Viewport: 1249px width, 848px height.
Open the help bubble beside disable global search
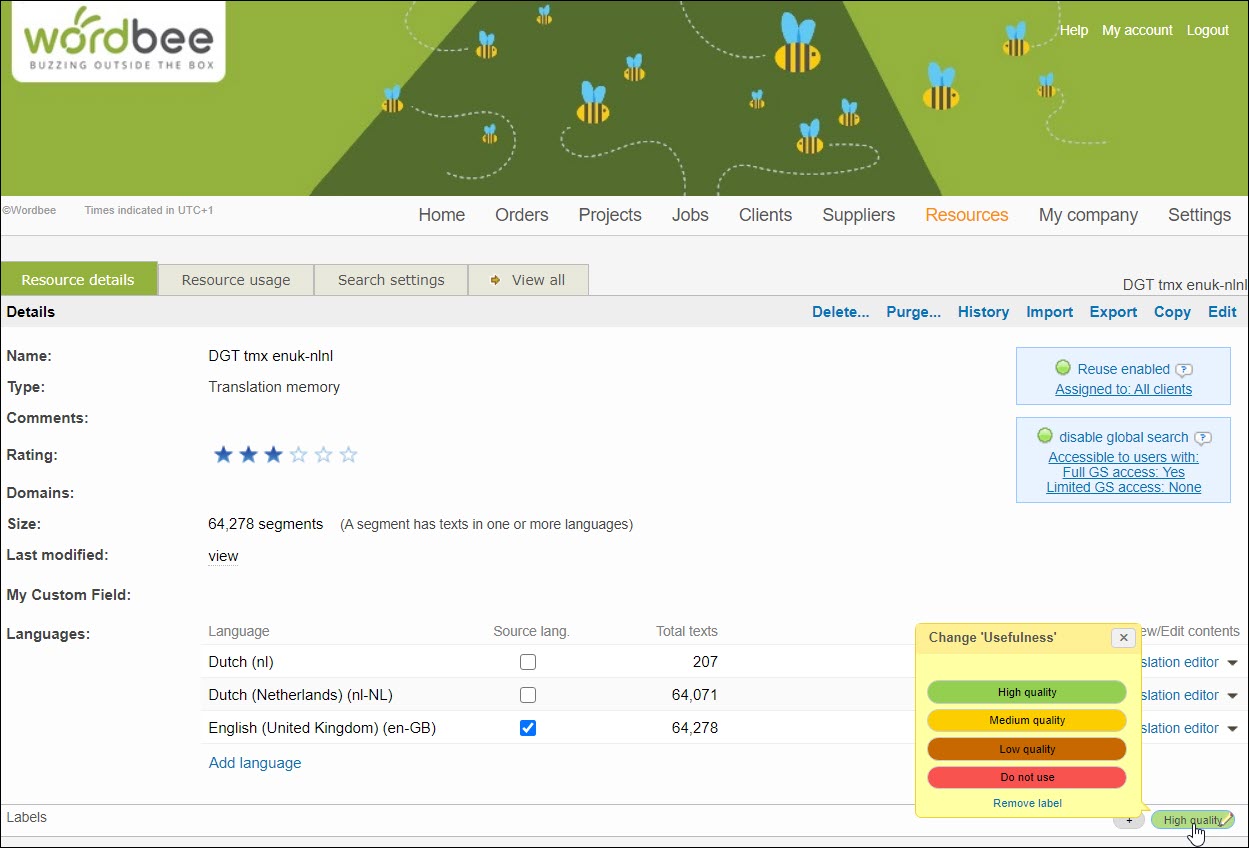1203,438
